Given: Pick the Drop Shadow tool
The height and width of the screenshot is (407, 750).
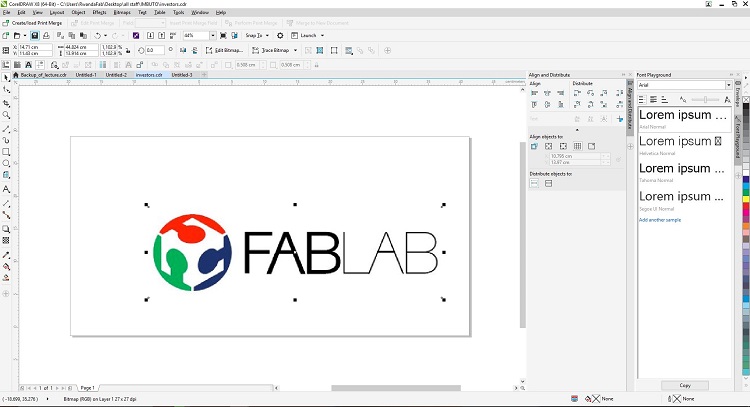Looking at the screenshot, I should (6, 229).
